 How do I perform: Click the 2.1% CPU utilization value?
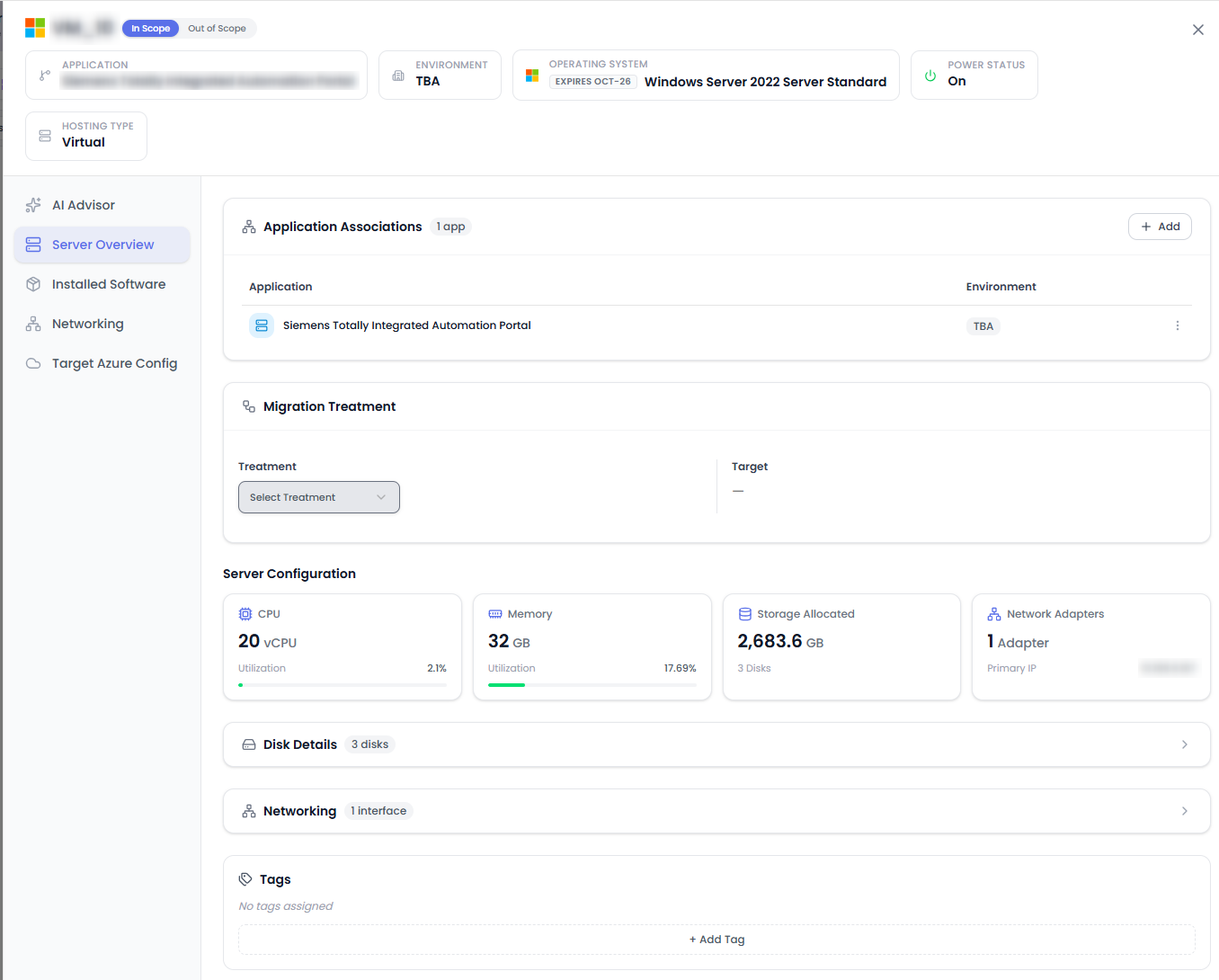point(437,668)
